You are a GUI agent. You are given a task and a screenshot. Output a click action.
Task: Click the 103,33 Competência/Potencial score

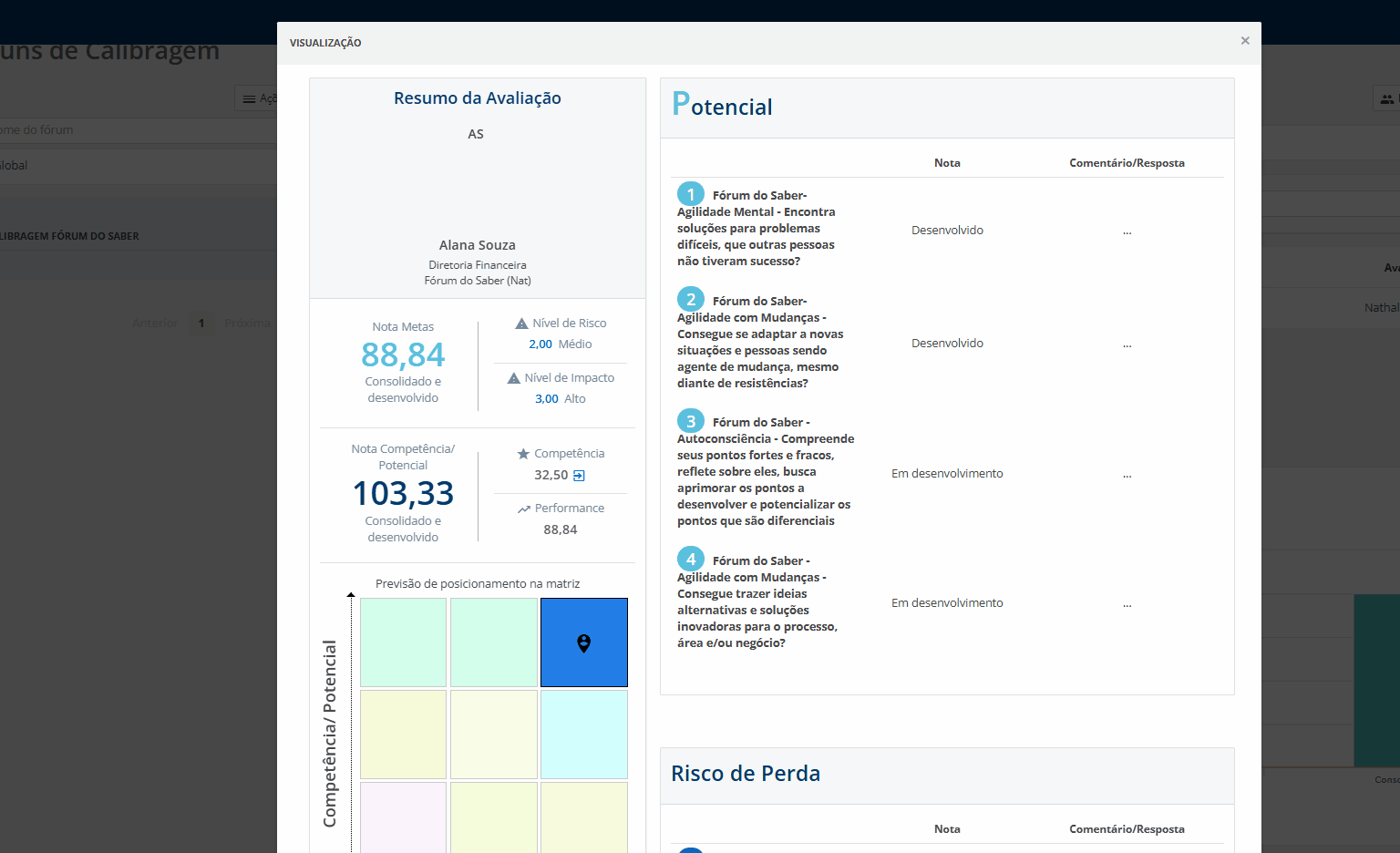pos(403,493)
